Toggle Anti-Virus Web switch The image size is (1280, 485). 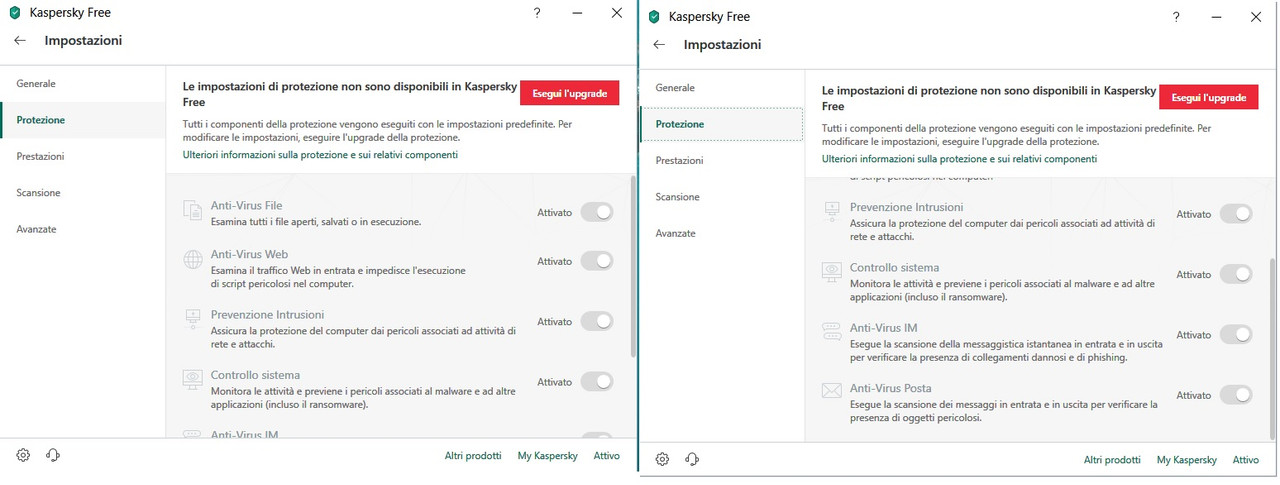click(x=597, y=261)
